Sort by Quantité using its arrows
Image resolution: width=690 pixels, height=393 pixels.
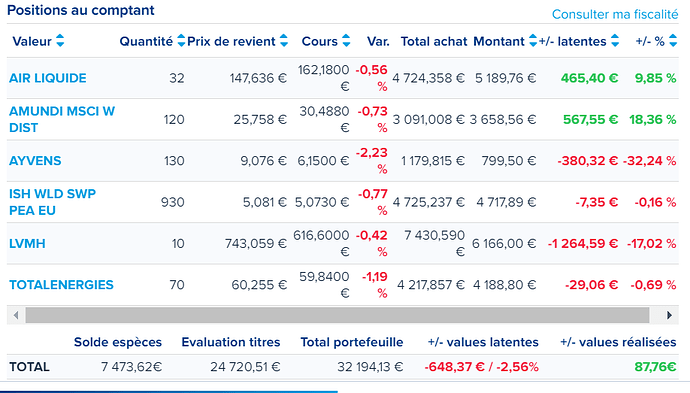pos(181,41)
